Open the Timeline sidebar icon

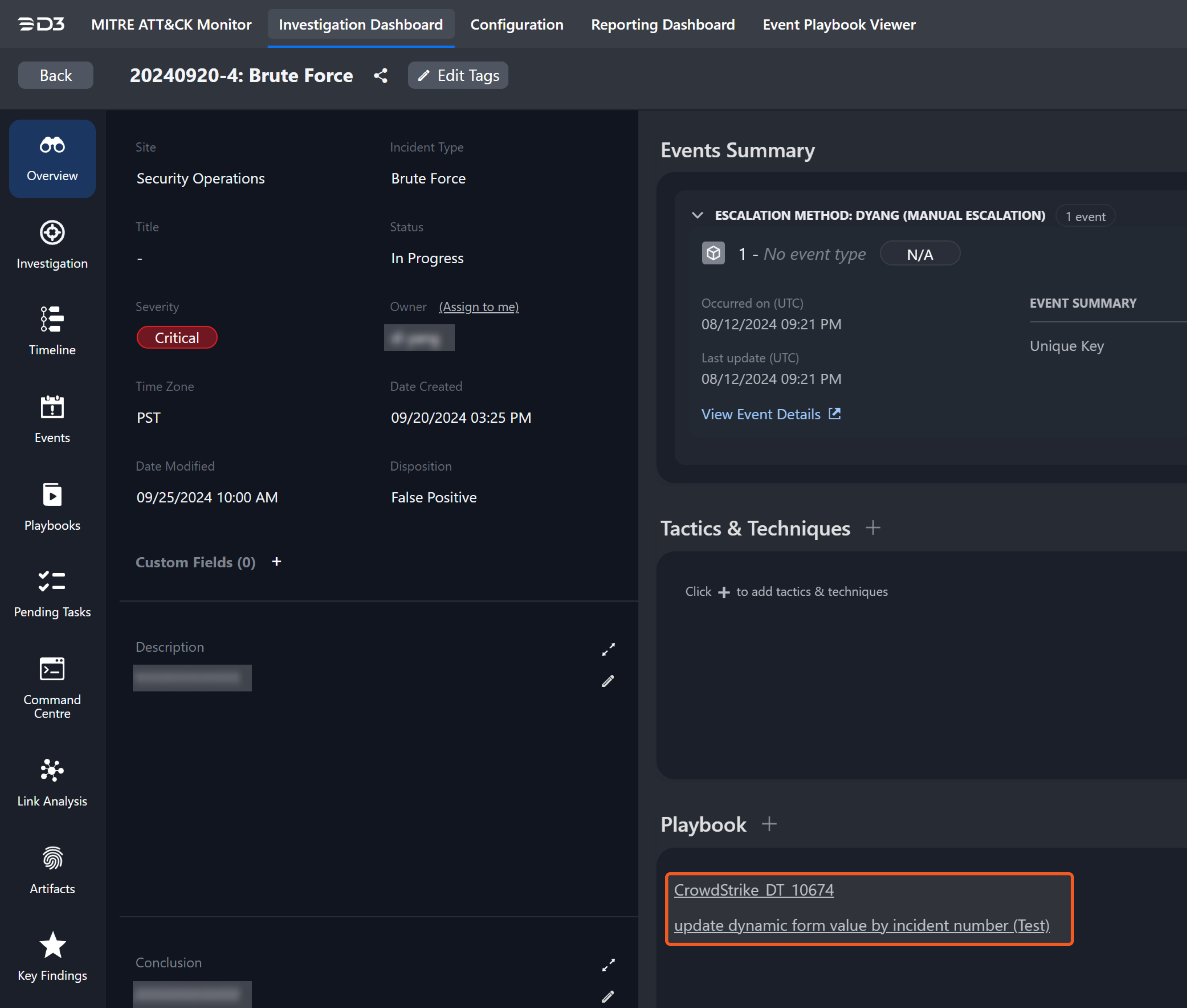click(x=52, y=319)
